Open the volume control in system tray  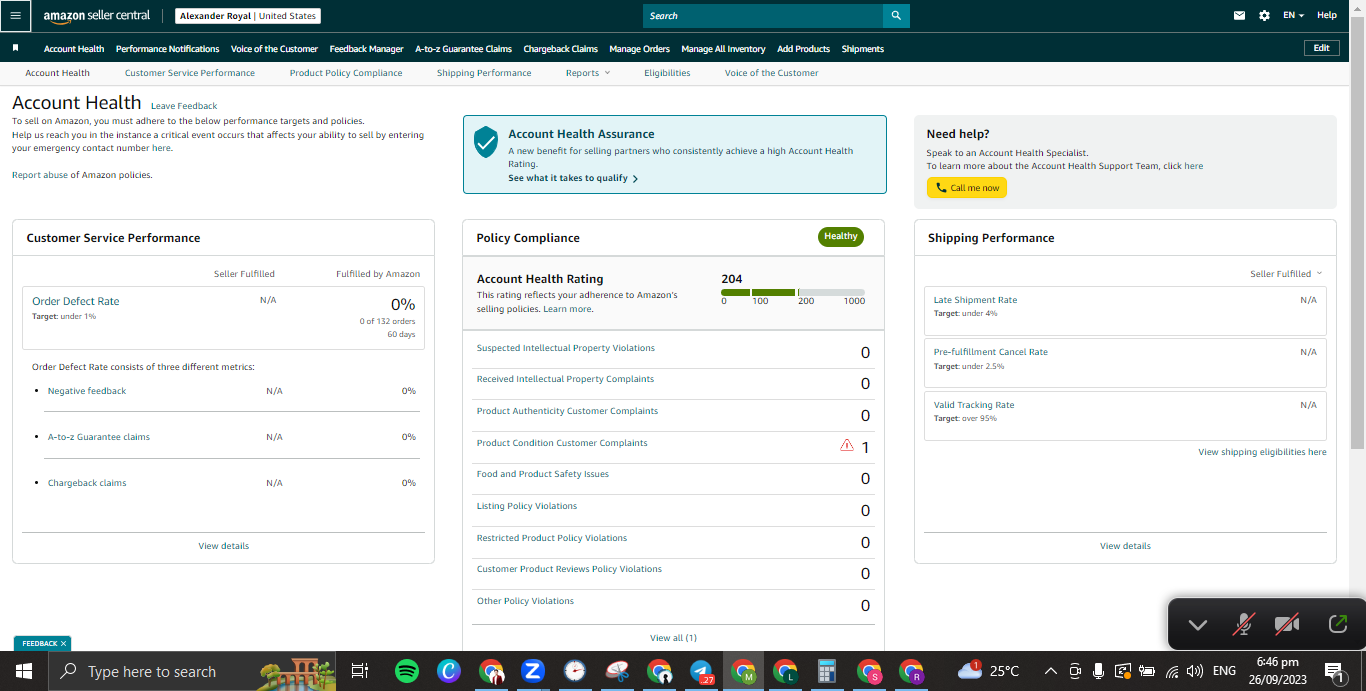point(1195,671)
